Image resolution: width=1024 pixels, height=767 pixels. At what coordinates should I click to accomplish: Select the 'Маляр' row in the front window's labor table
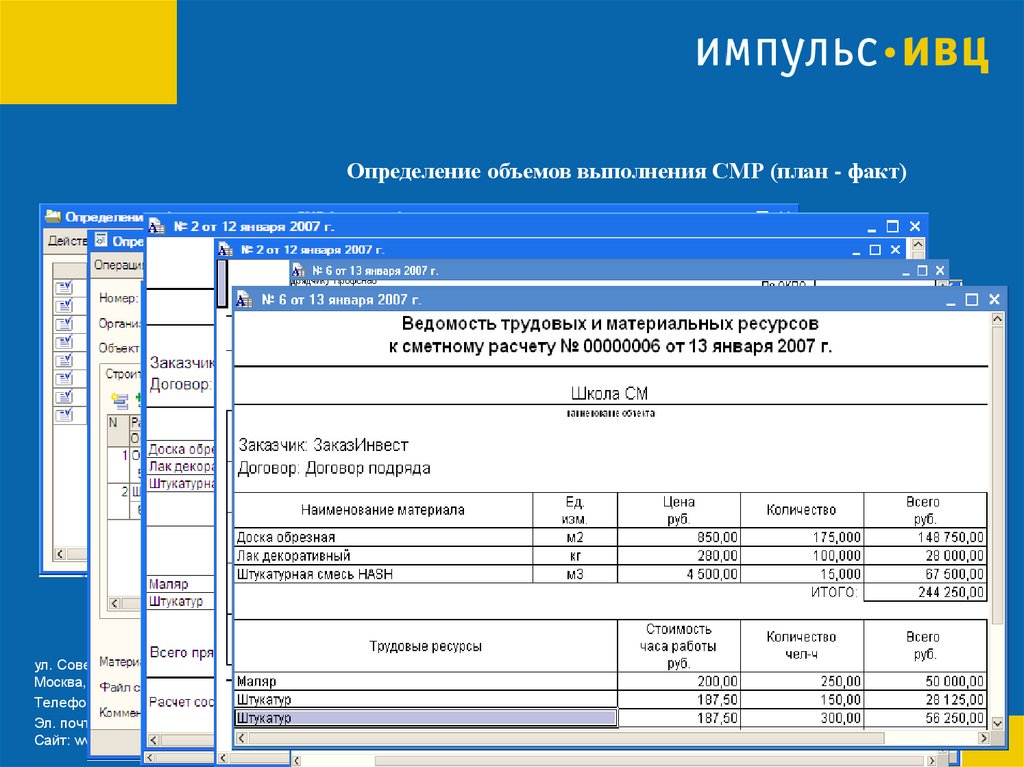pos(426,681)
